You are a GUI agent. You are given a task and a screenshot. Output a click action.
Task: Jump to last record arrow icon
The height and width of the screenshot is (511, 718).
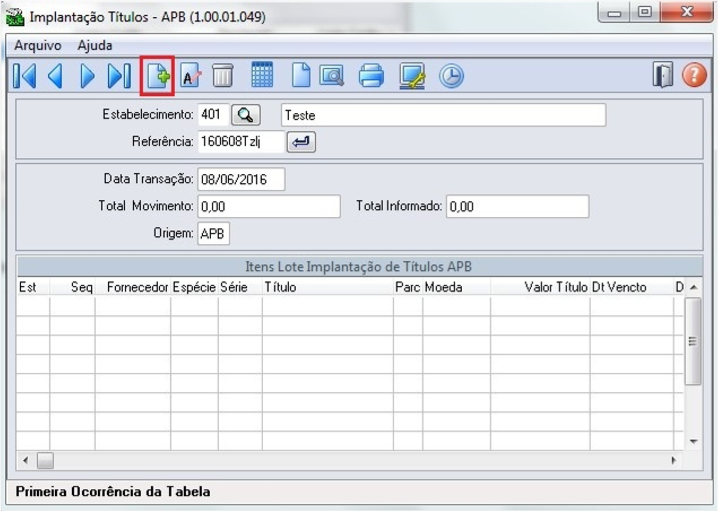[119, 76]
